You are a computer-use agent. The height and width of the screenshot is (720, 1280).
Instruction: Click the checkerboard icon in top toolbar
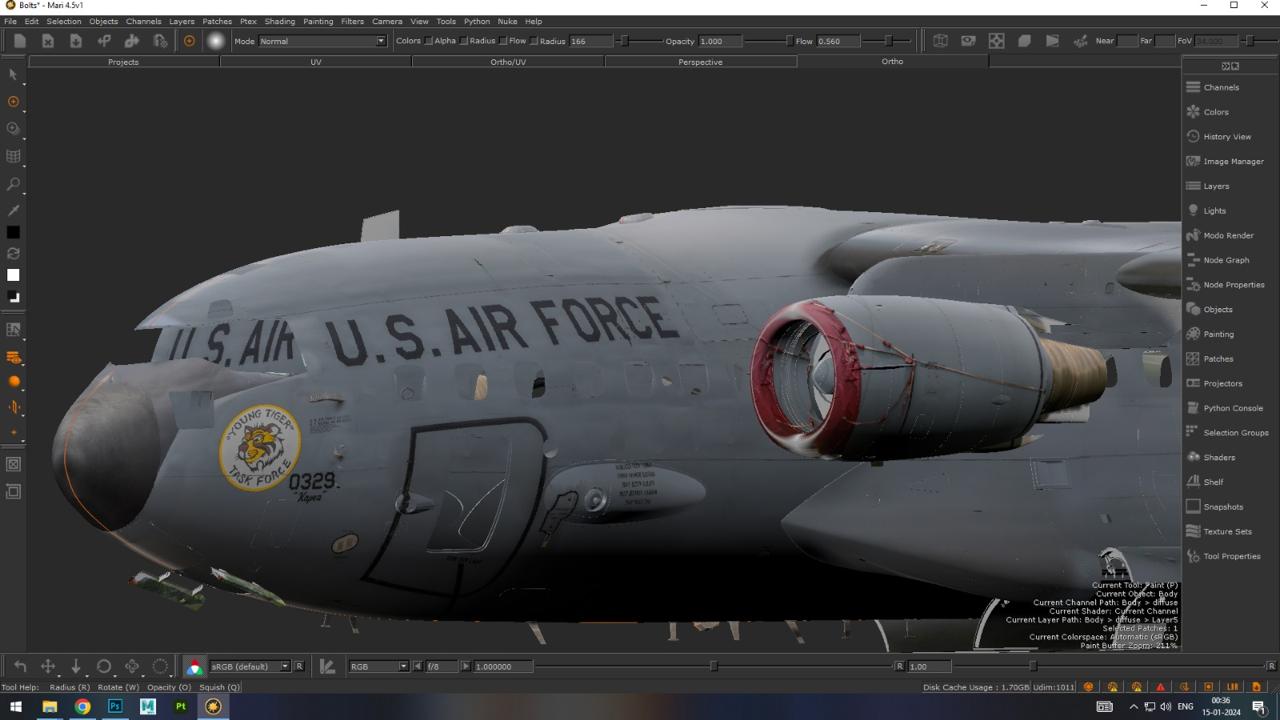[x=996, y=41]
